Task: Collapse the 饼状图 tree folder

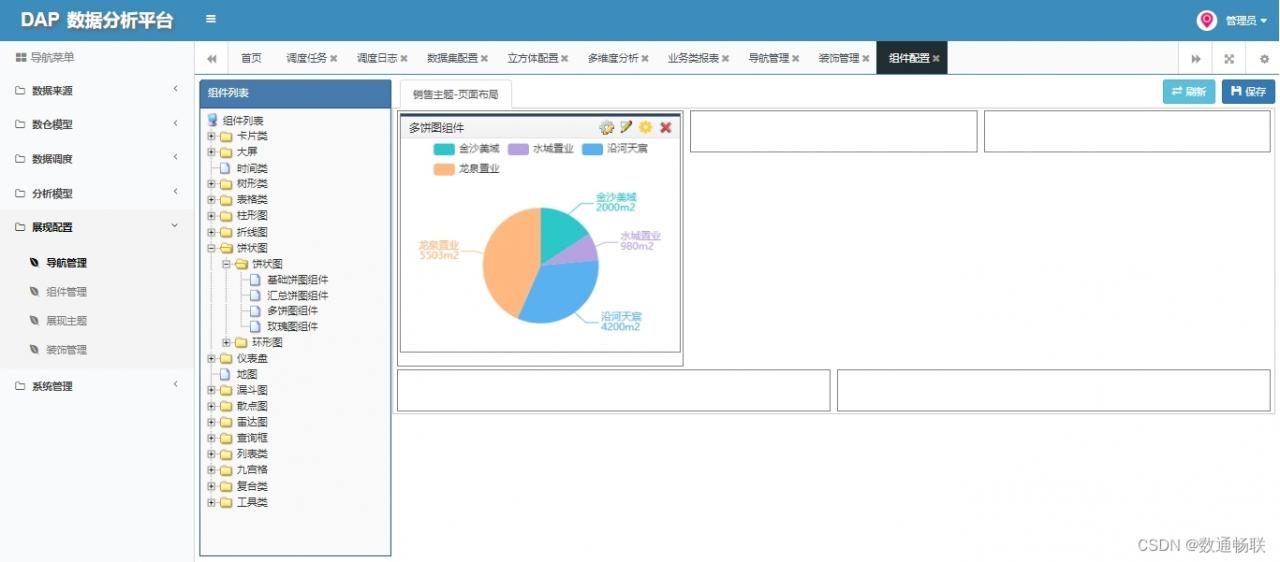Action: 212,248
